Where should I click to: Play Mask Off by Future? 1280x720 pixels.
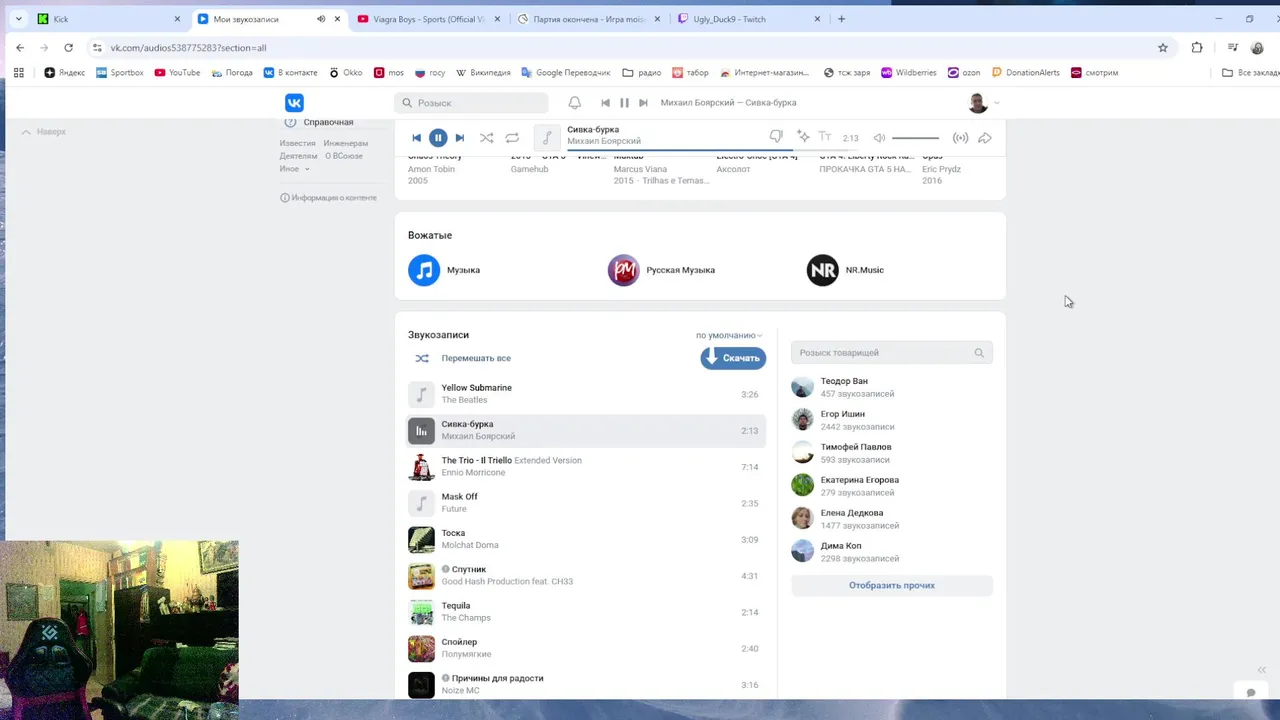pos(586,503)
